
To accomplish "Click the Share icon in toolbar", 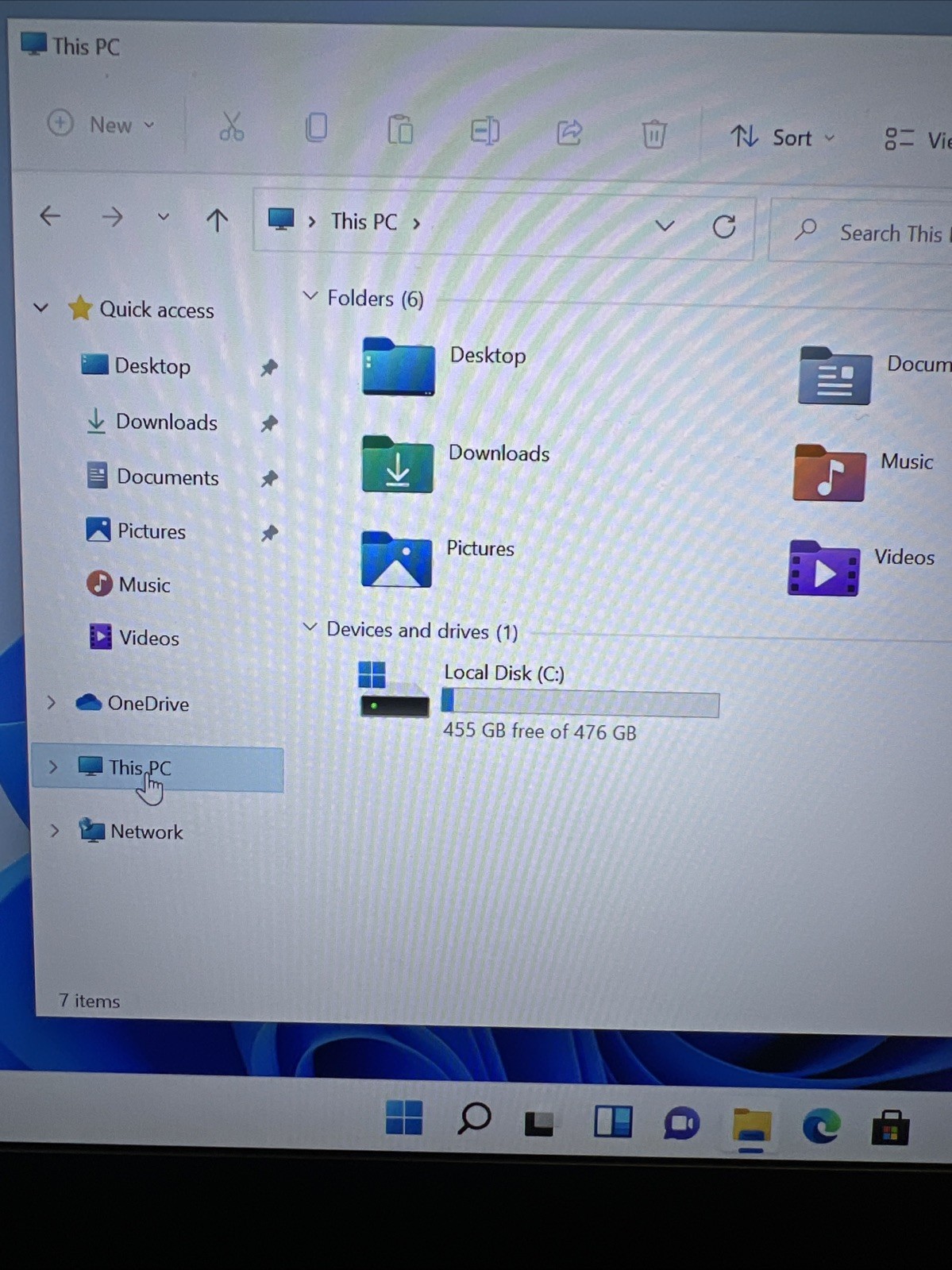I will (569, 133).
